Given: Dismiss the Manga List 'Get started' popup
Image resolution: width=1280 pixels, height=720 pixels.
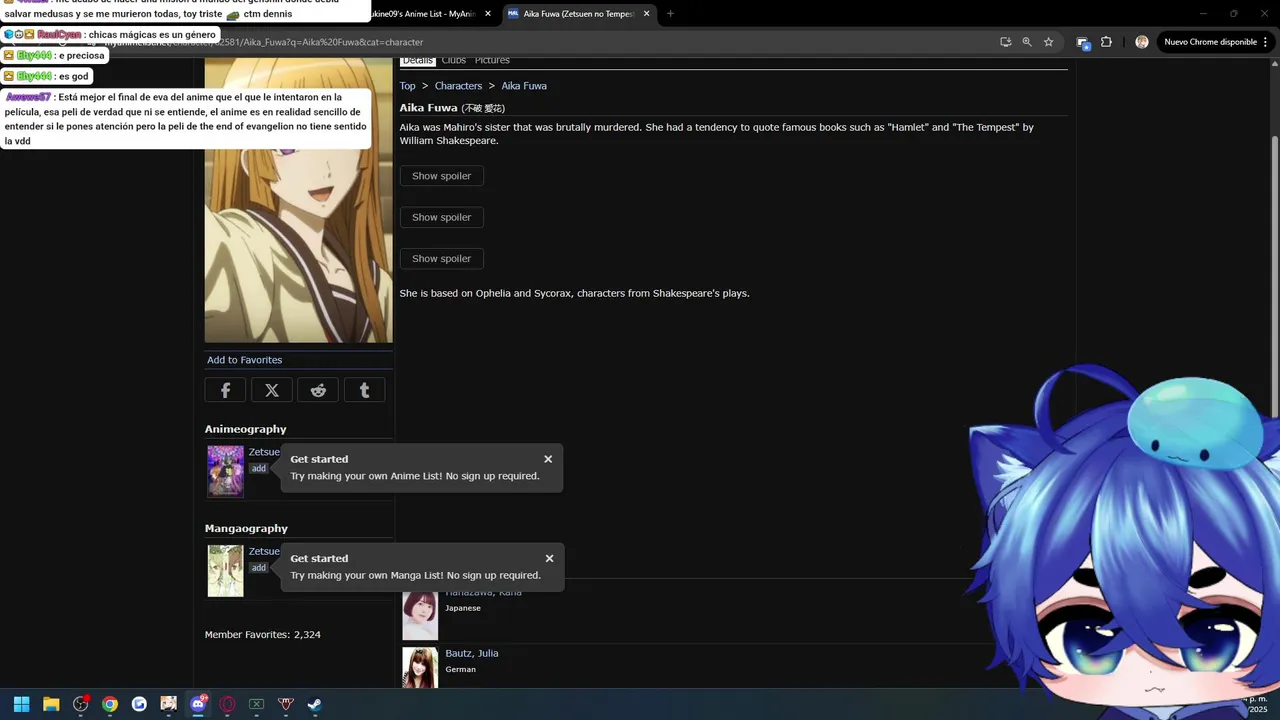Looking at the screenshot, I should pos(549,558).
